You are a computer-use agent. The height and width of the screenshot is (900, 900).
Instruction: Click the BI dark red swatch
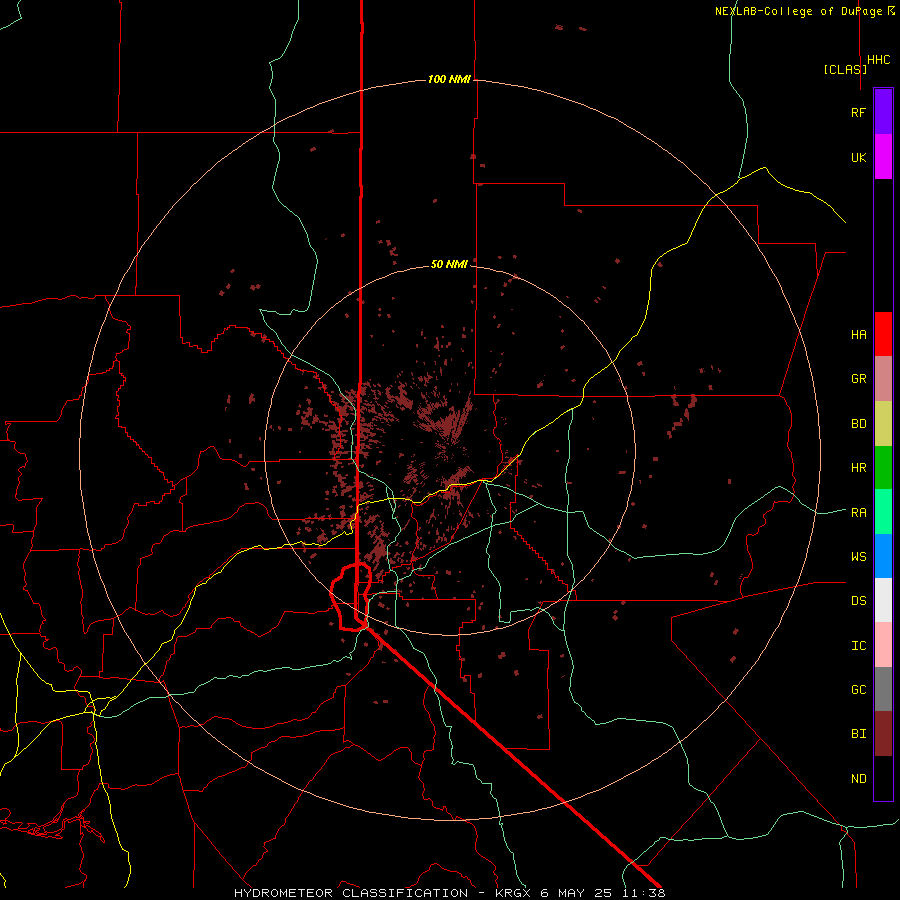[x=883, y=734]
